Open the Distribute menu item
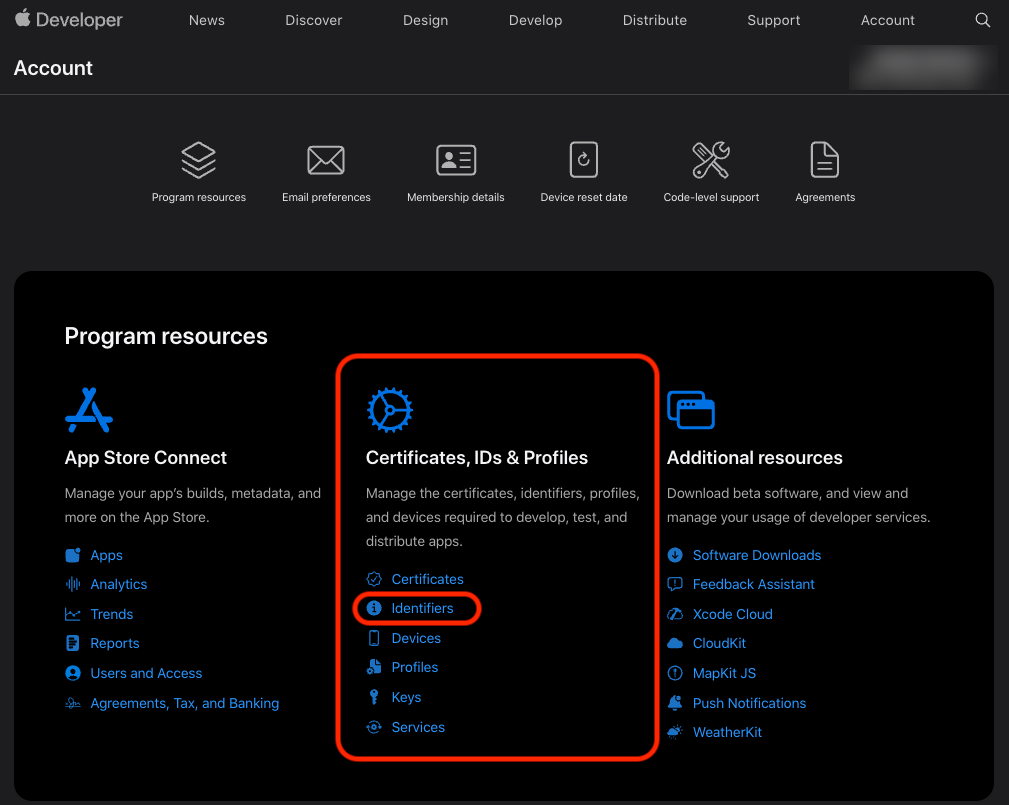1009x805 pixels. [x=654, y=20]
